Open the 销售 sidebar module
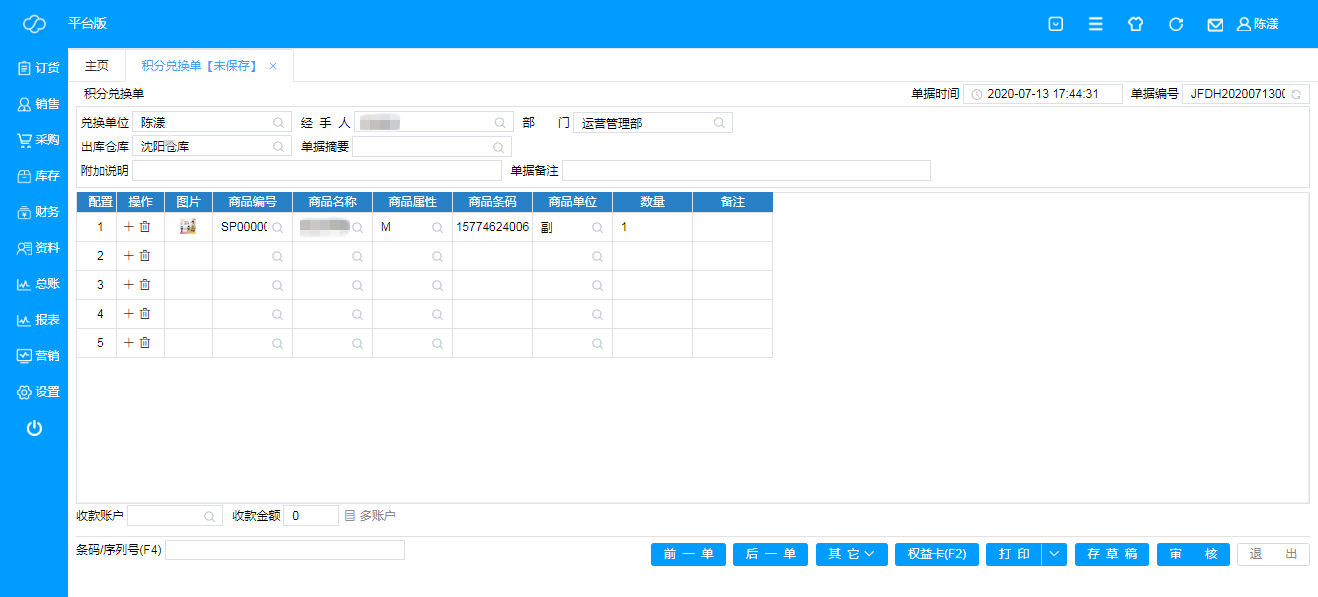Viewport: 1318px width, 597px height. coord(38,104)
